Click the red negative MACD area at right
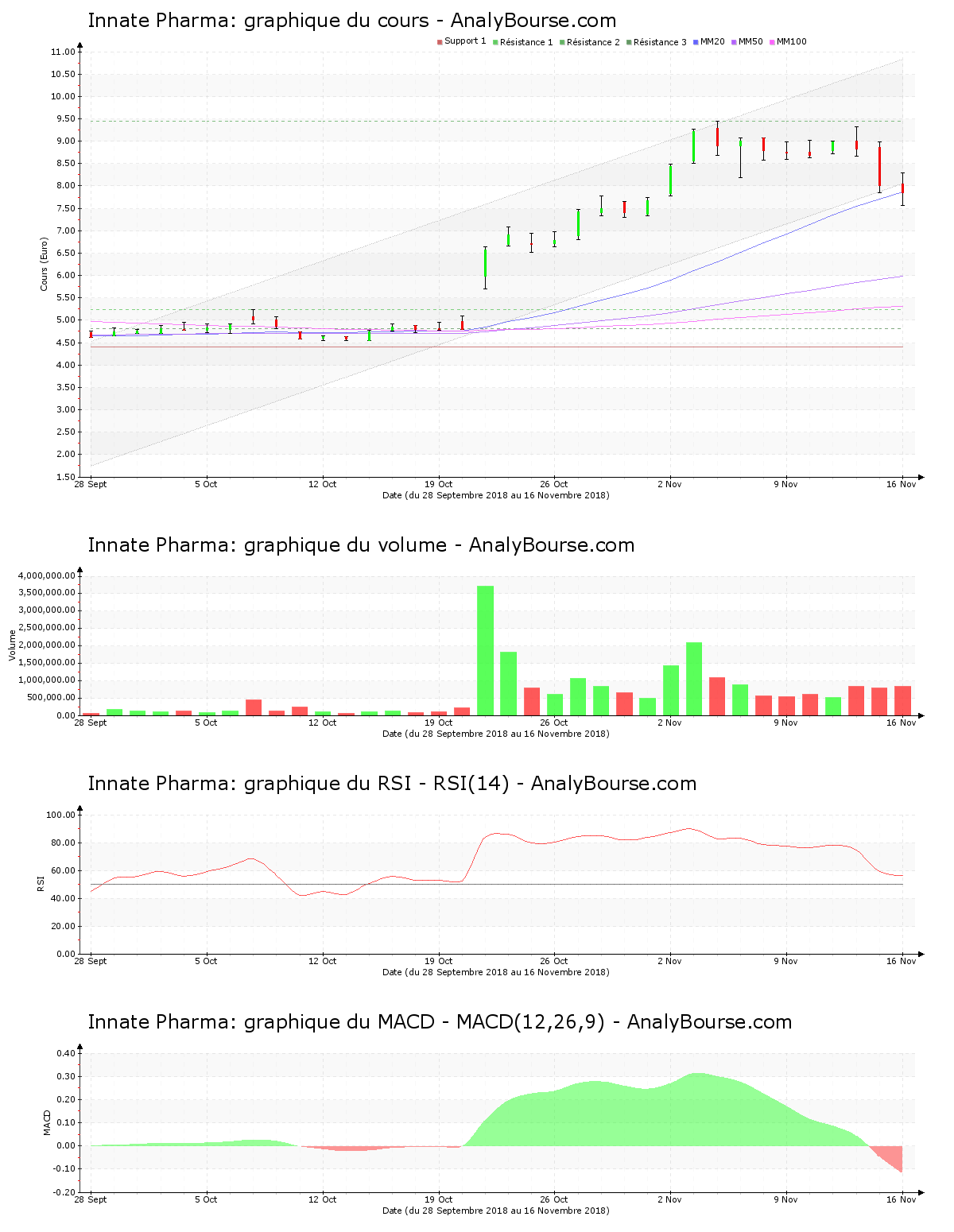 click(890, 1155)
